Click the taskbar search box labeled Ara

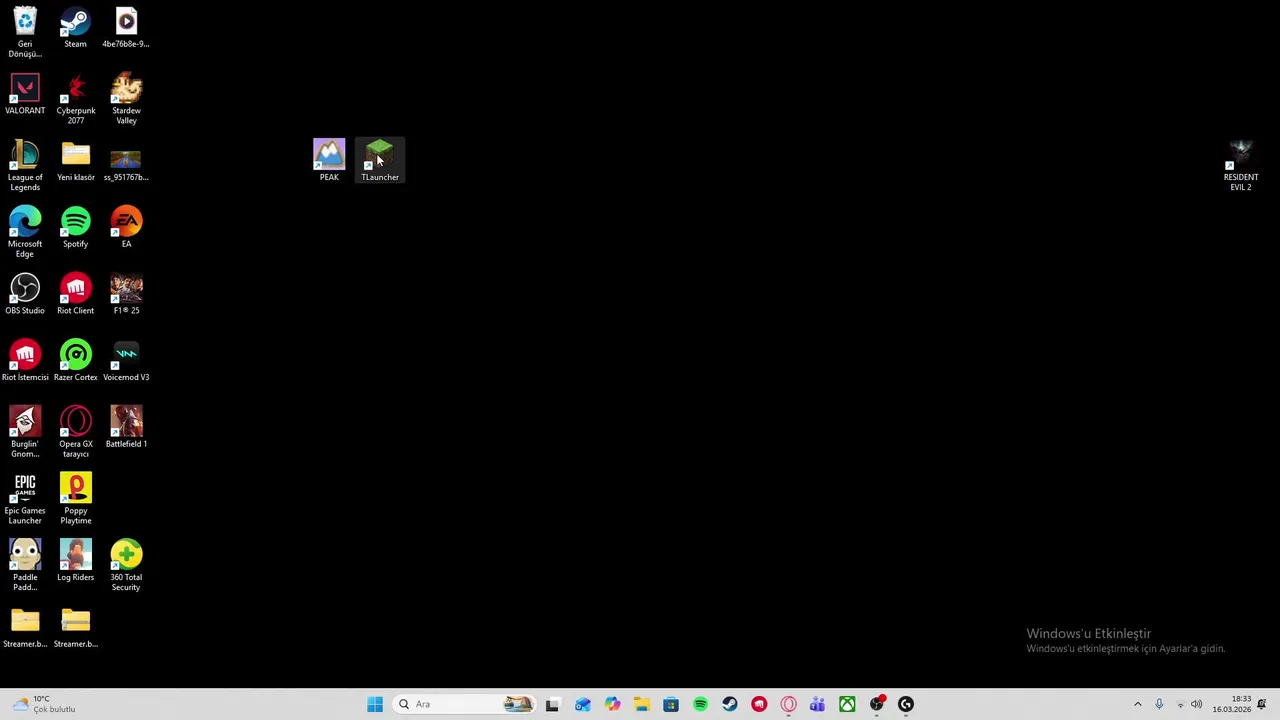point(464,704)
